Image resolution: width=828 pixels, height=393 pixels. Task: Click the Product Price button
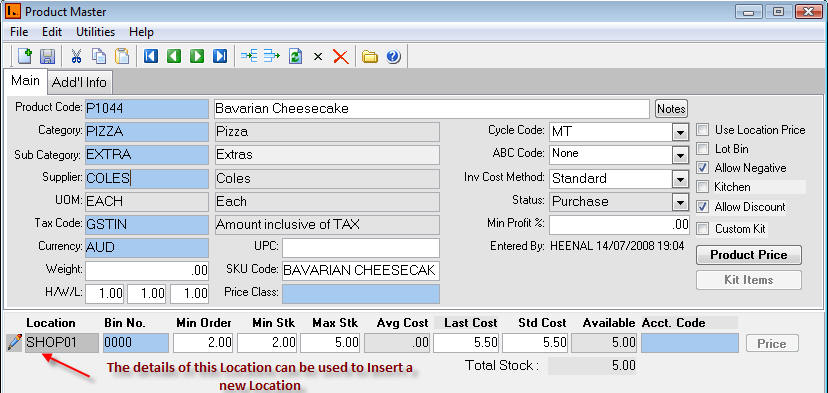click(x=749, y=255)
